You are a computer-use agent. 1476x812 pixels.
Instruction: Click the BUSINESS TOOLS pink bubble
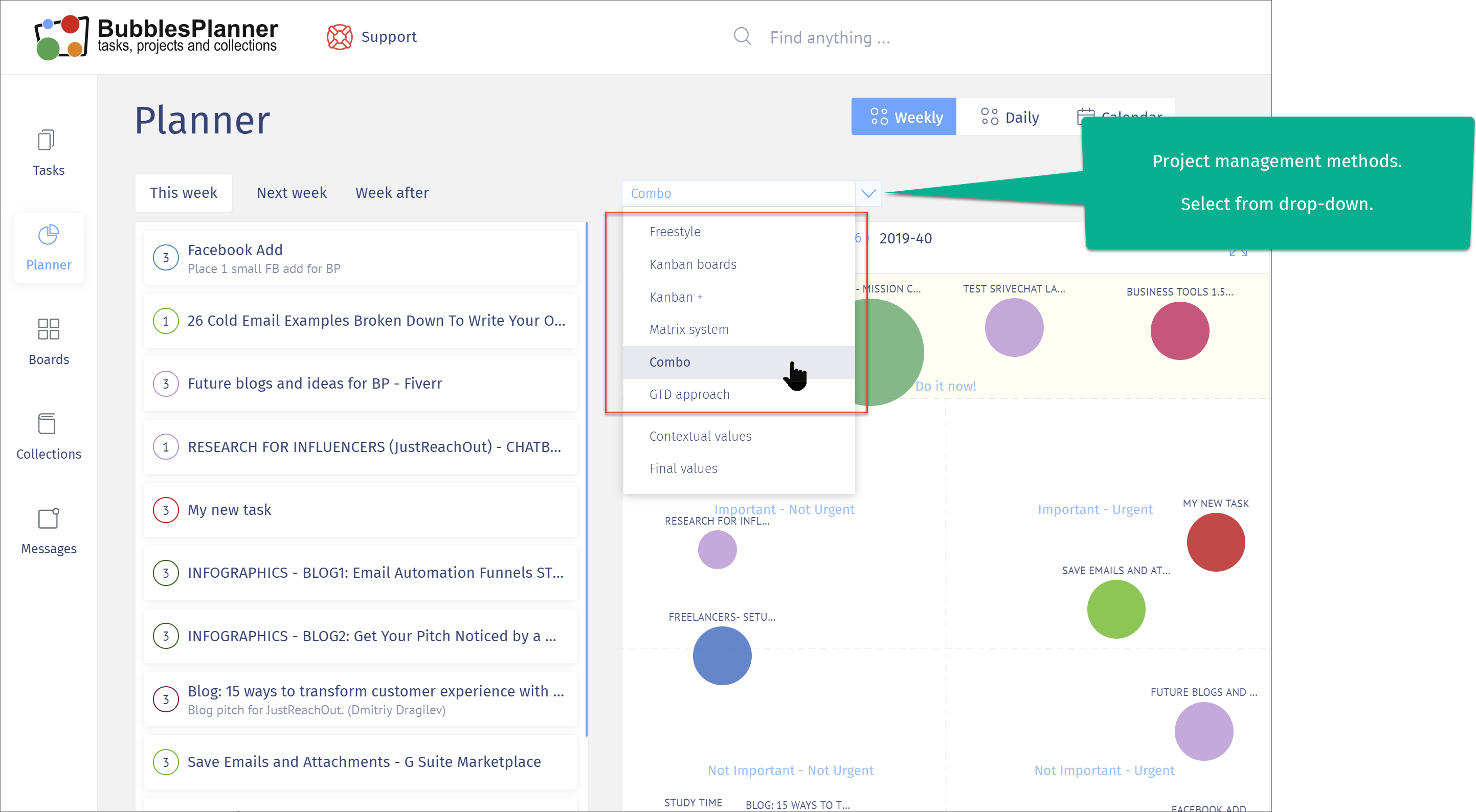click(x=1180, y=331)
